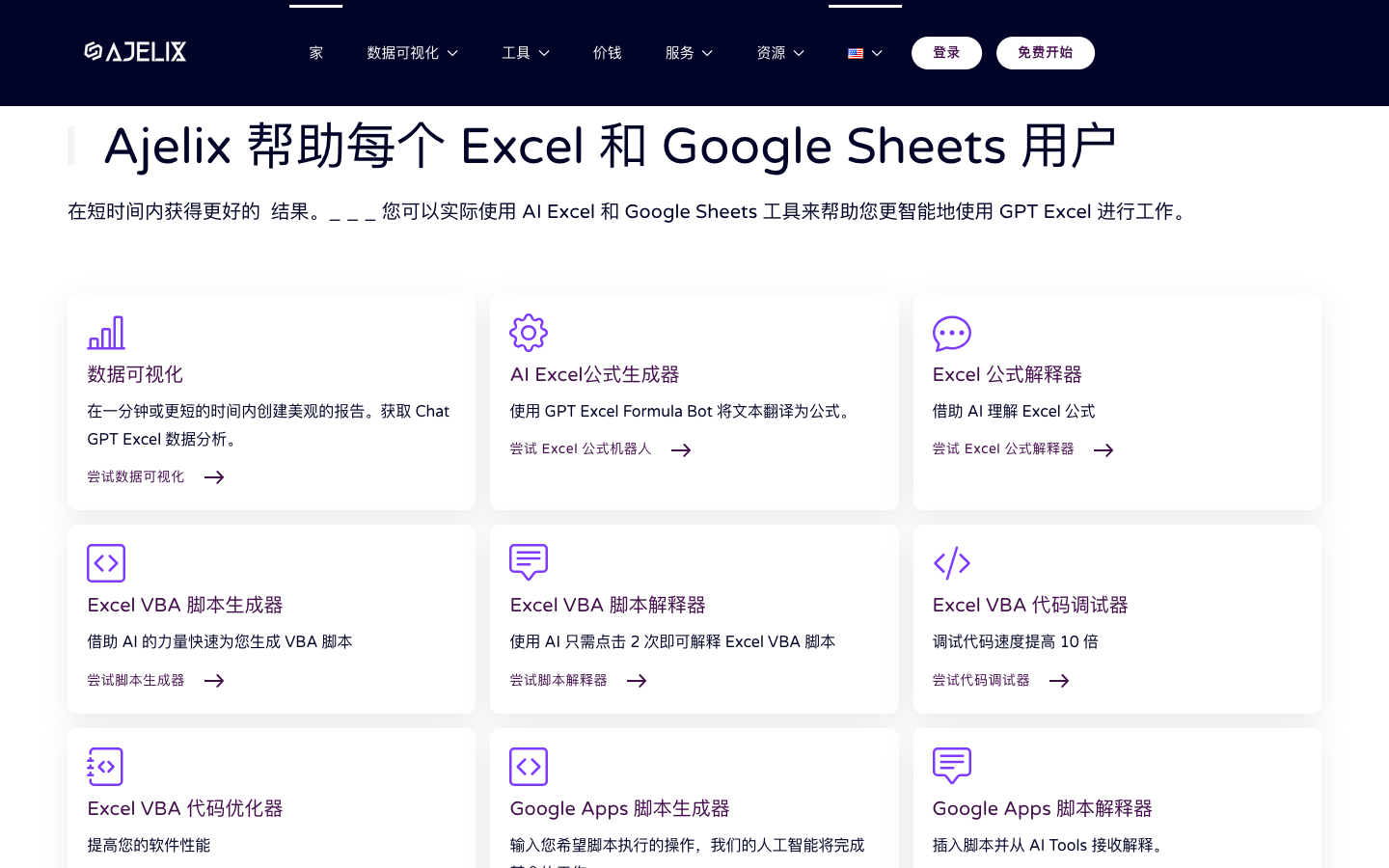
Task: Click the Ajelix logo
Action: [135, 52]
